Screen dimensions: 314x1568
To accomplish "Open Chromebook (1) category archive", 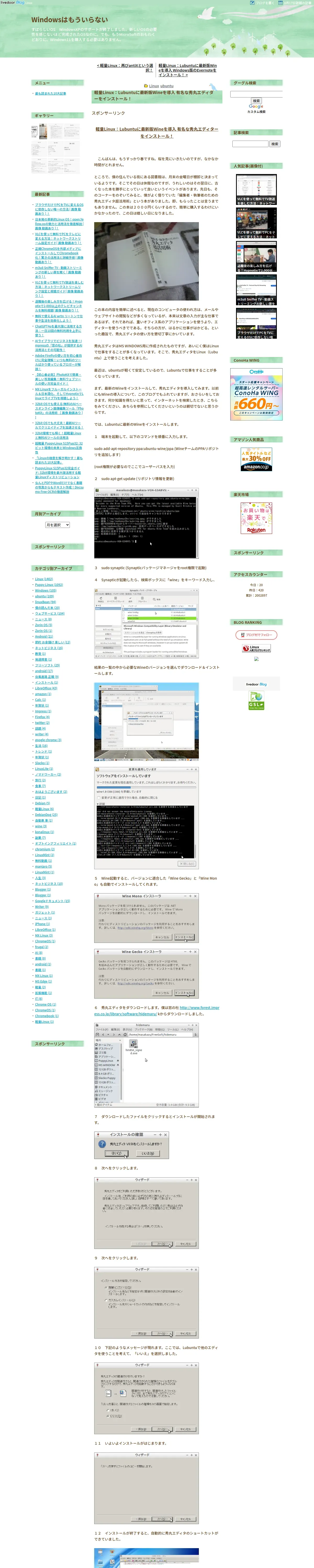I will (x=47, y=1016).
